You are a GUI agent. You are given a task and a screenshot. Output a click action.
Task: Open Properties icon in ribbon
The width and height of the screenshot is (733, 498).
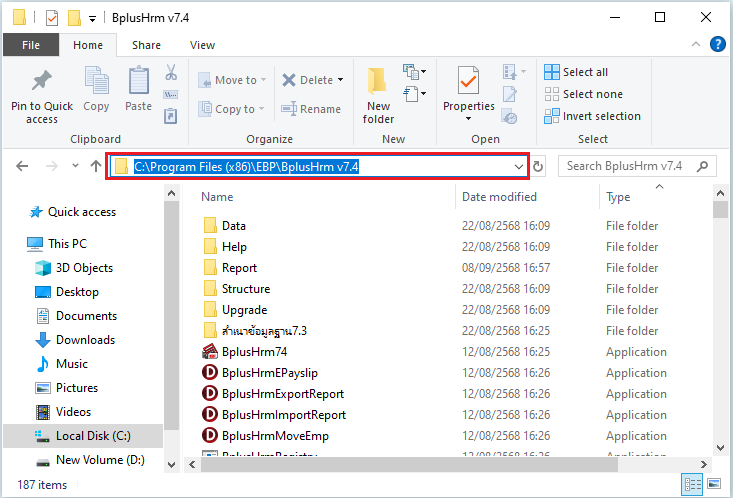click(x=468, y=82)
